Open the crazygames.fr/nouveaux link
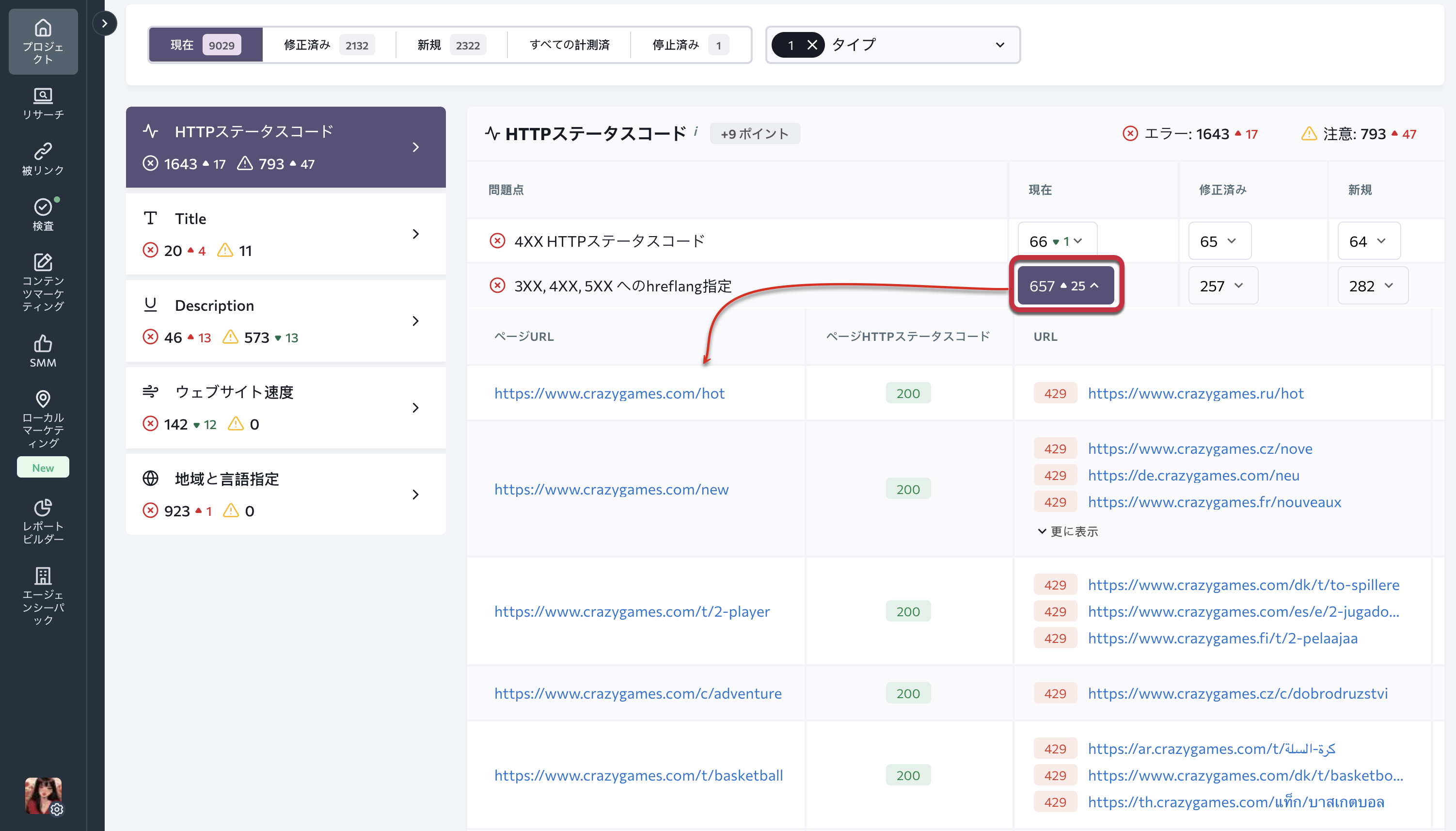1456x831 pixels. (1215, 502)
